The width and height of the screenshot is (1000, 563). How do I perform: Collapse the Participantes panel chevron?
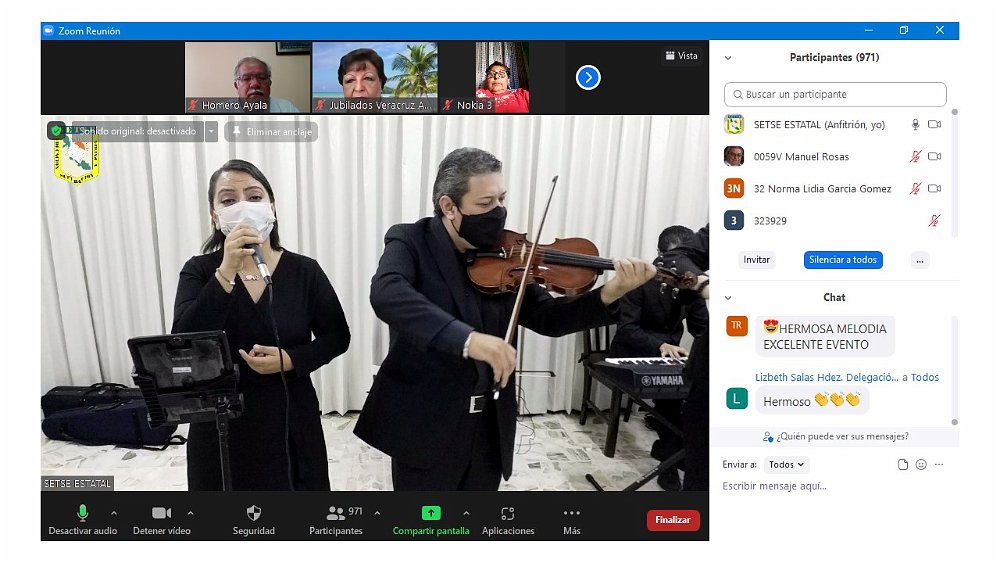728,58
